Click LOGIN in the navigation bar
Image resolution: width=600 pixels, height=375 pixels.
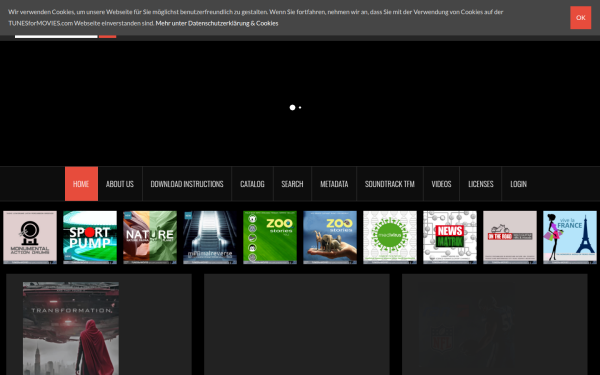(x=518, y=184)
